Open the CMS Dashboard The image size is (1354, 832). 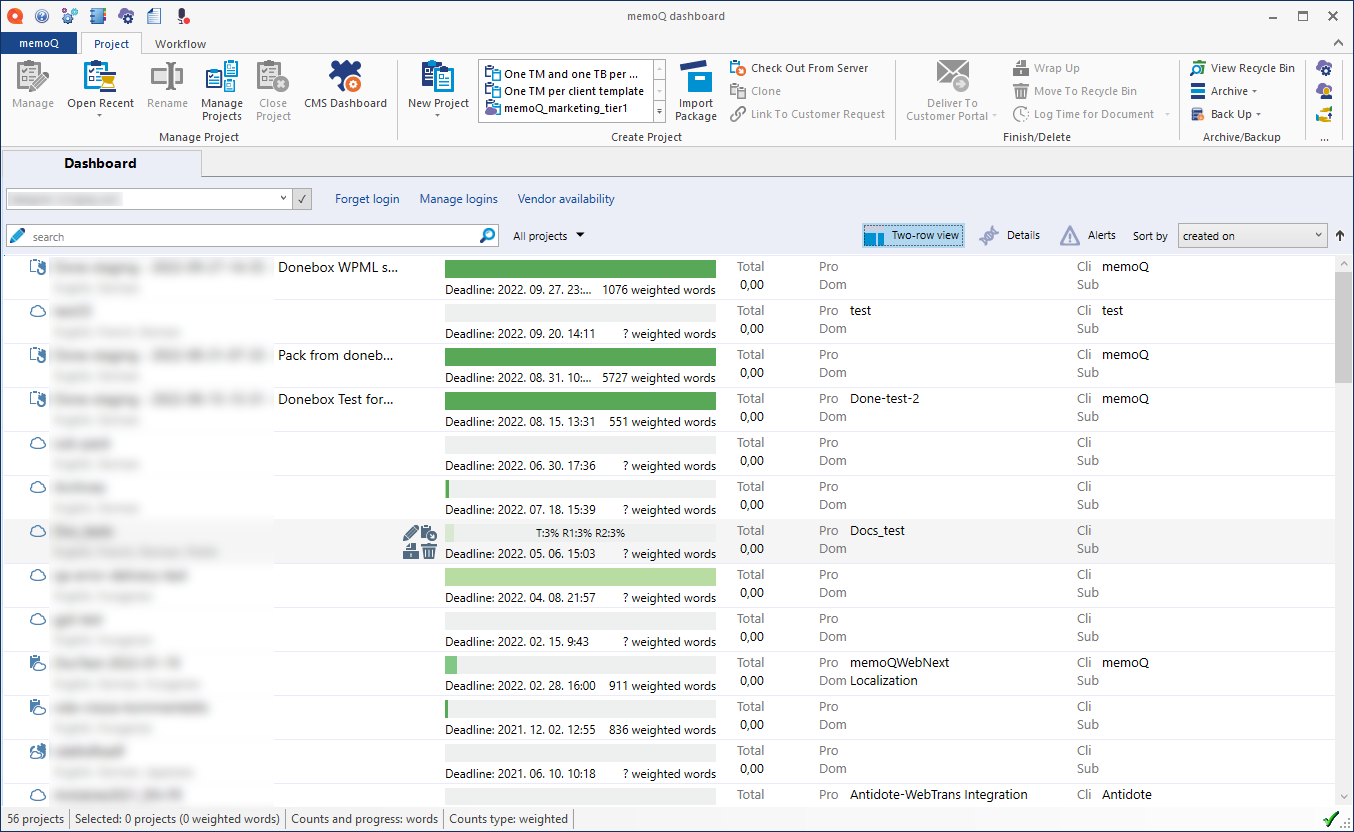[345, 78]
